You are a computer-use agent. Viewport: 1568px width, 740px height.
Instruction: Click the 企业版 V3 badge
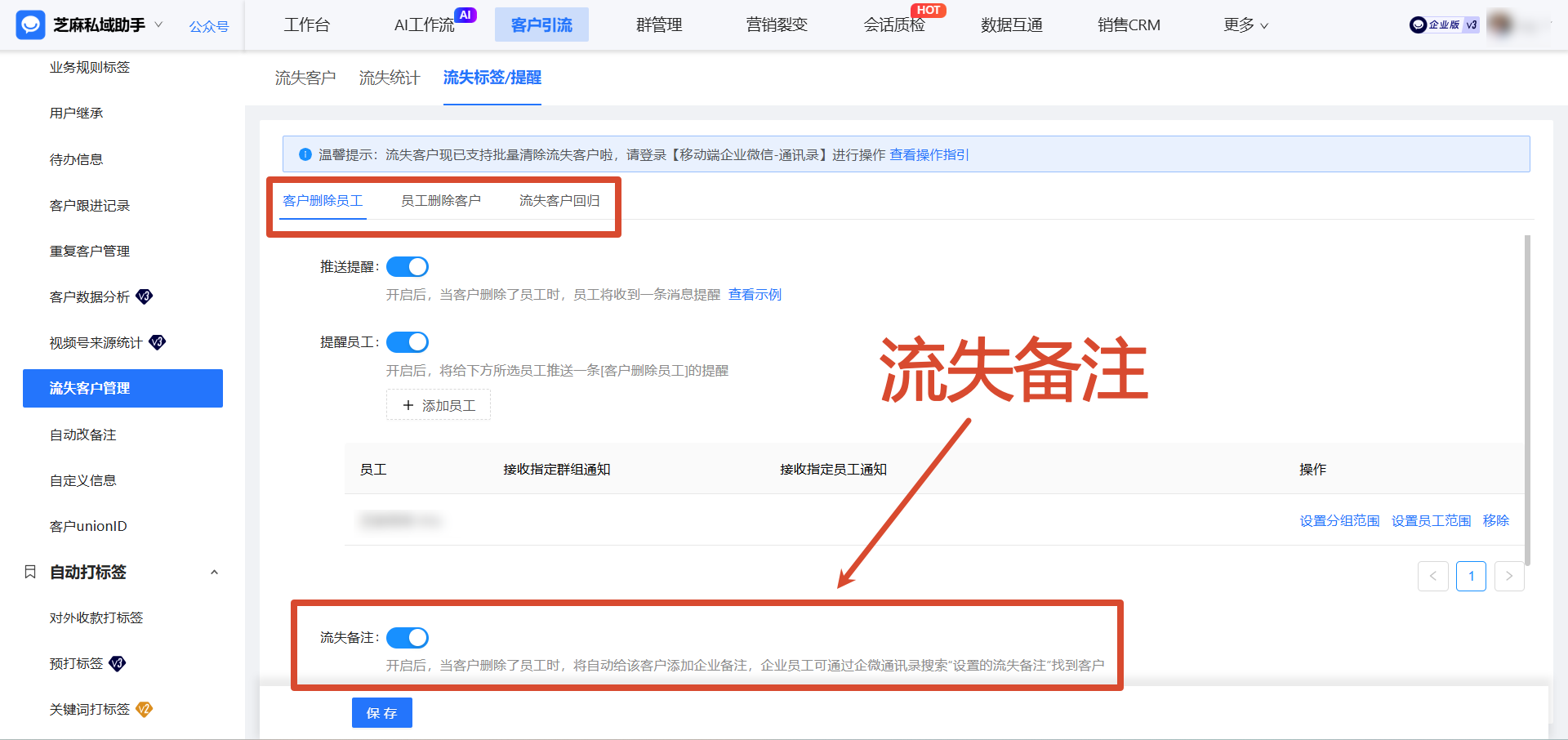coord(1444,25)
